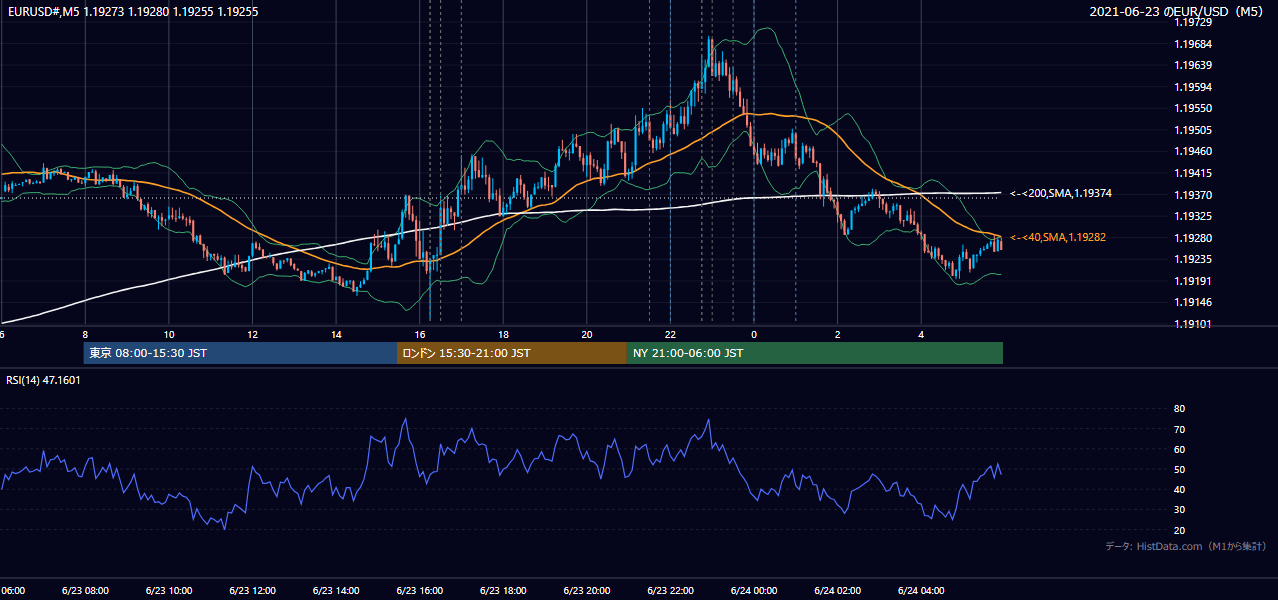The height and width of the screenshot is (600, 1278).
Task: Click price axis value 1.19415
Action: [x=1192, y=173]
